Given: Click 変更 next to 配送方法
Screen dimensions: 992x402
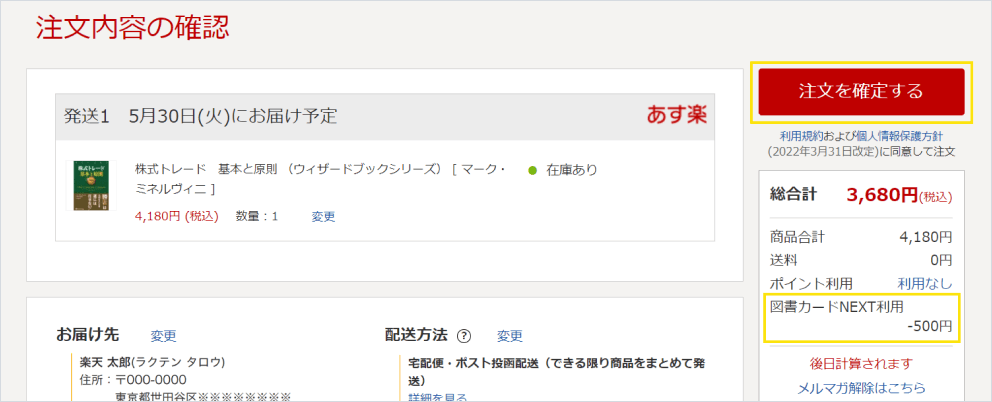Looking at the screenshot, I should point(510,336).
